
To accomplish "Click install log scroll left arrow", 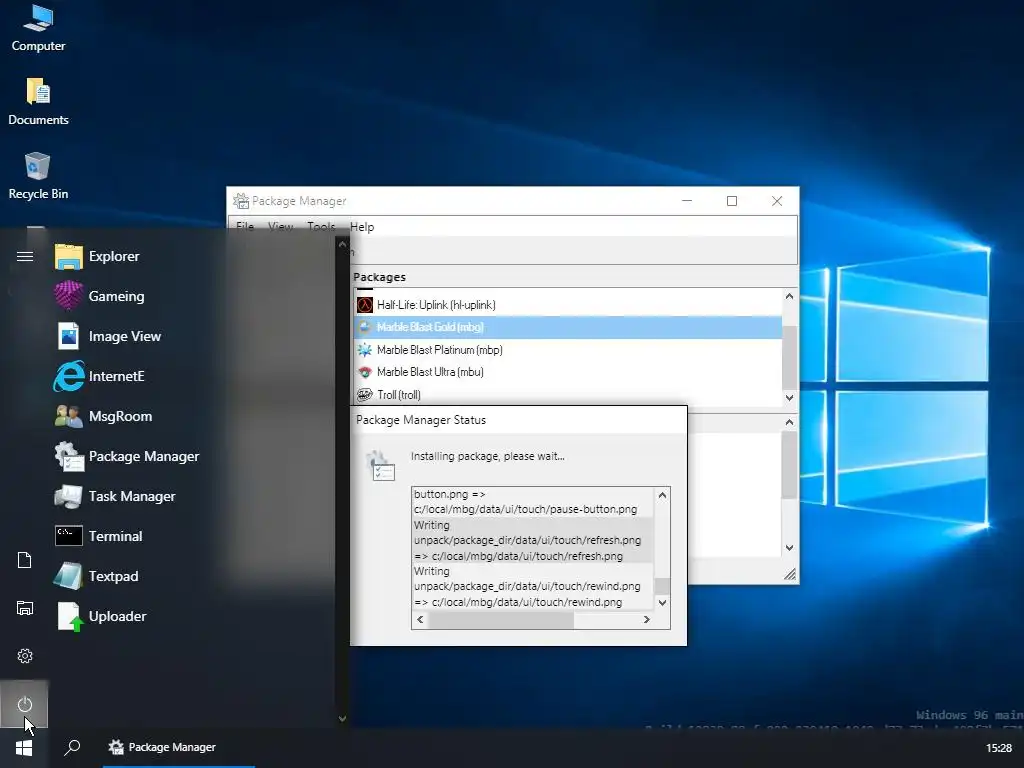I will [421, 620].
